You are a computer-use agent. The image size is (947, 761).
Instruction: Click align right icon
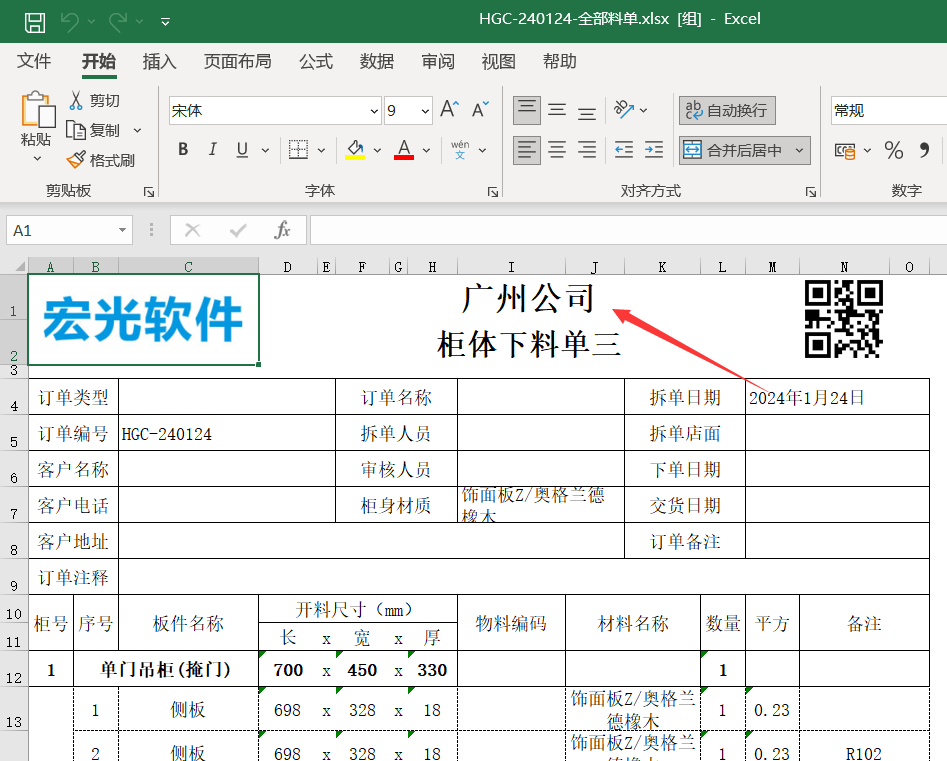pyautogui.click(x=586, y=150)
